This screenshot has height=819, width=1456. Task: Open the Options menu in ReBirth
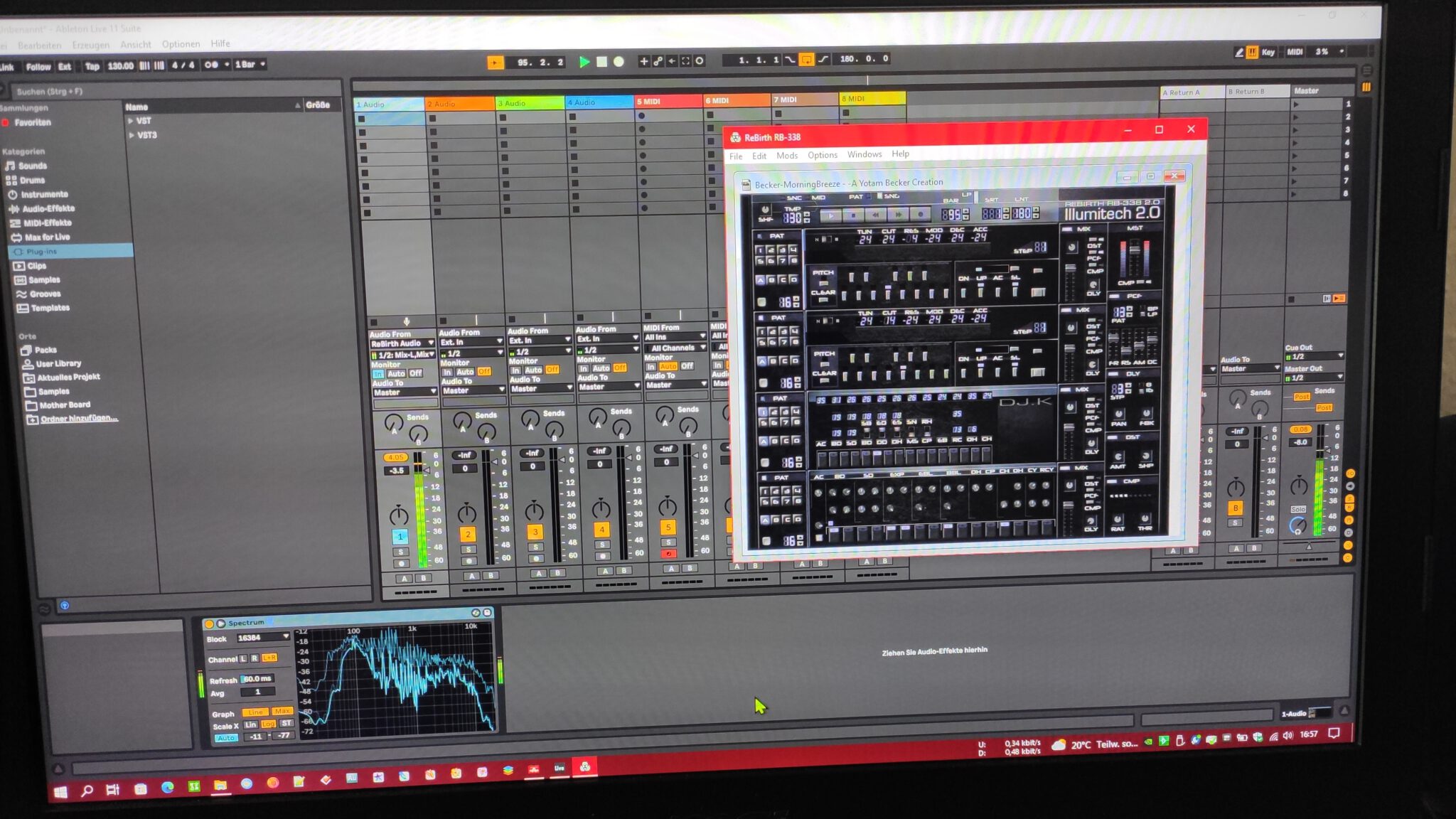[822, 154]
